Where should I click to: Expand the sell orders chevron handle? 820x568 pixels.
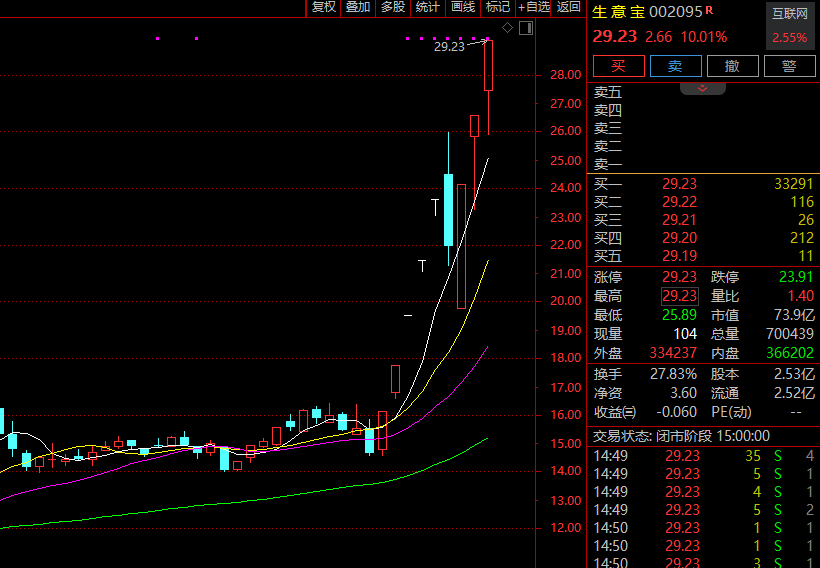click(x=702, y=88)
